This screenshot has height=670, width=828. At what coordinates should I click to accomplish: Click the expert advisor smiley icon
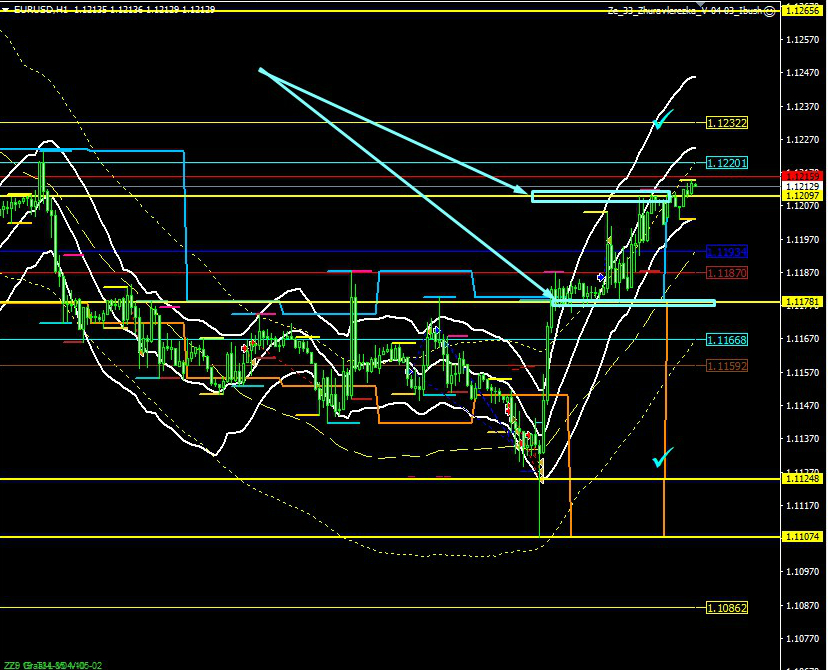pyautogui.click(x=770, y=10)
